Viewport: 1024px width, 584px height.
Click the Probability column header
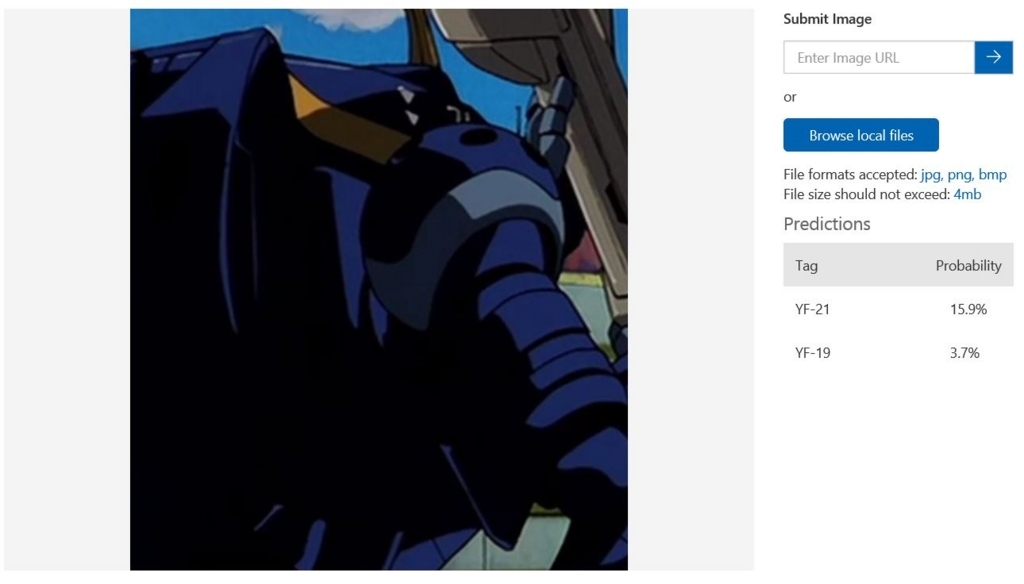(968, 265)
